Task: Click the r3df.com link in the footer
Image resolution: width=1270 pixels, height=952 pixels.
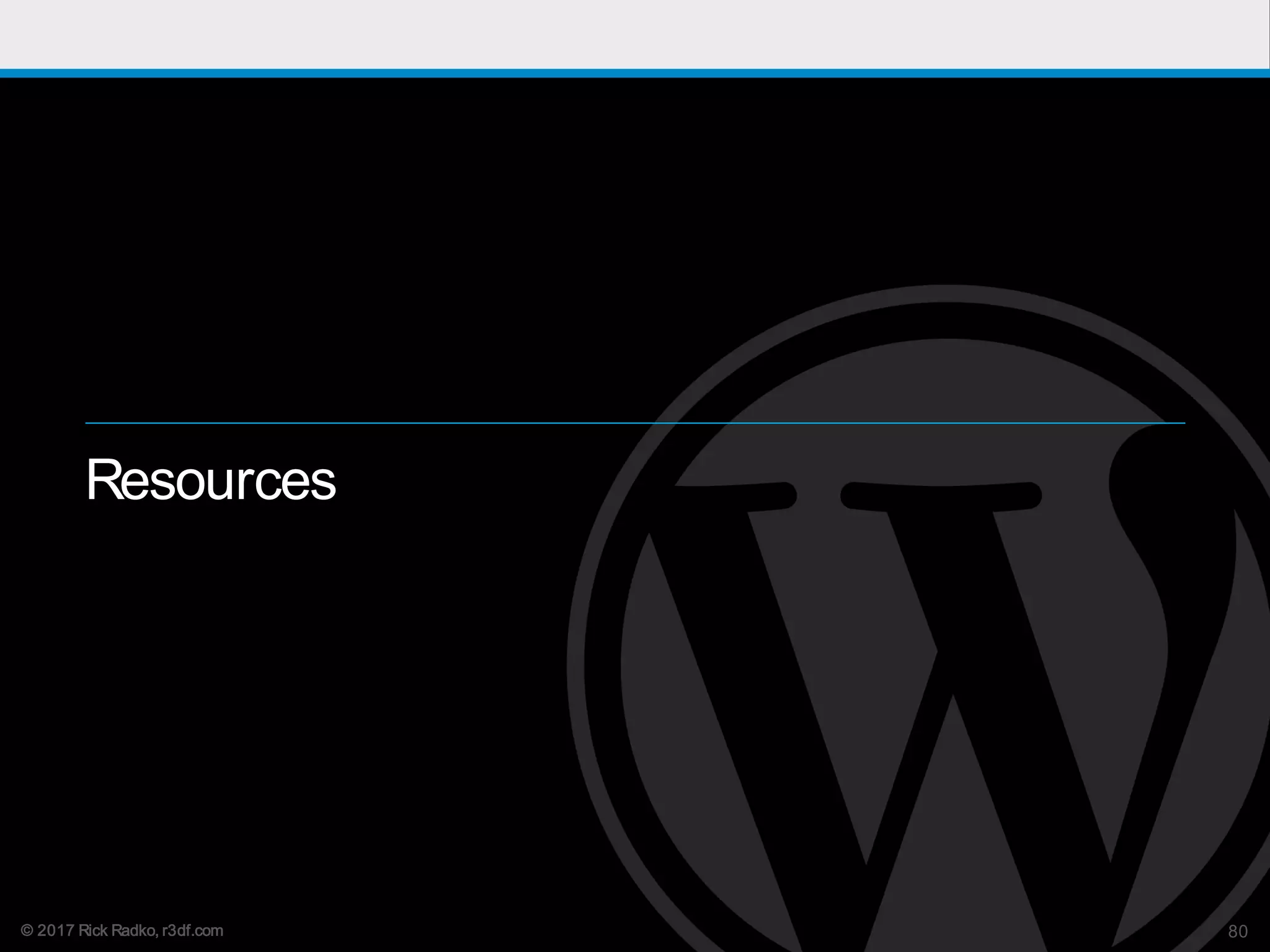Action: click(x=192, y=931)
